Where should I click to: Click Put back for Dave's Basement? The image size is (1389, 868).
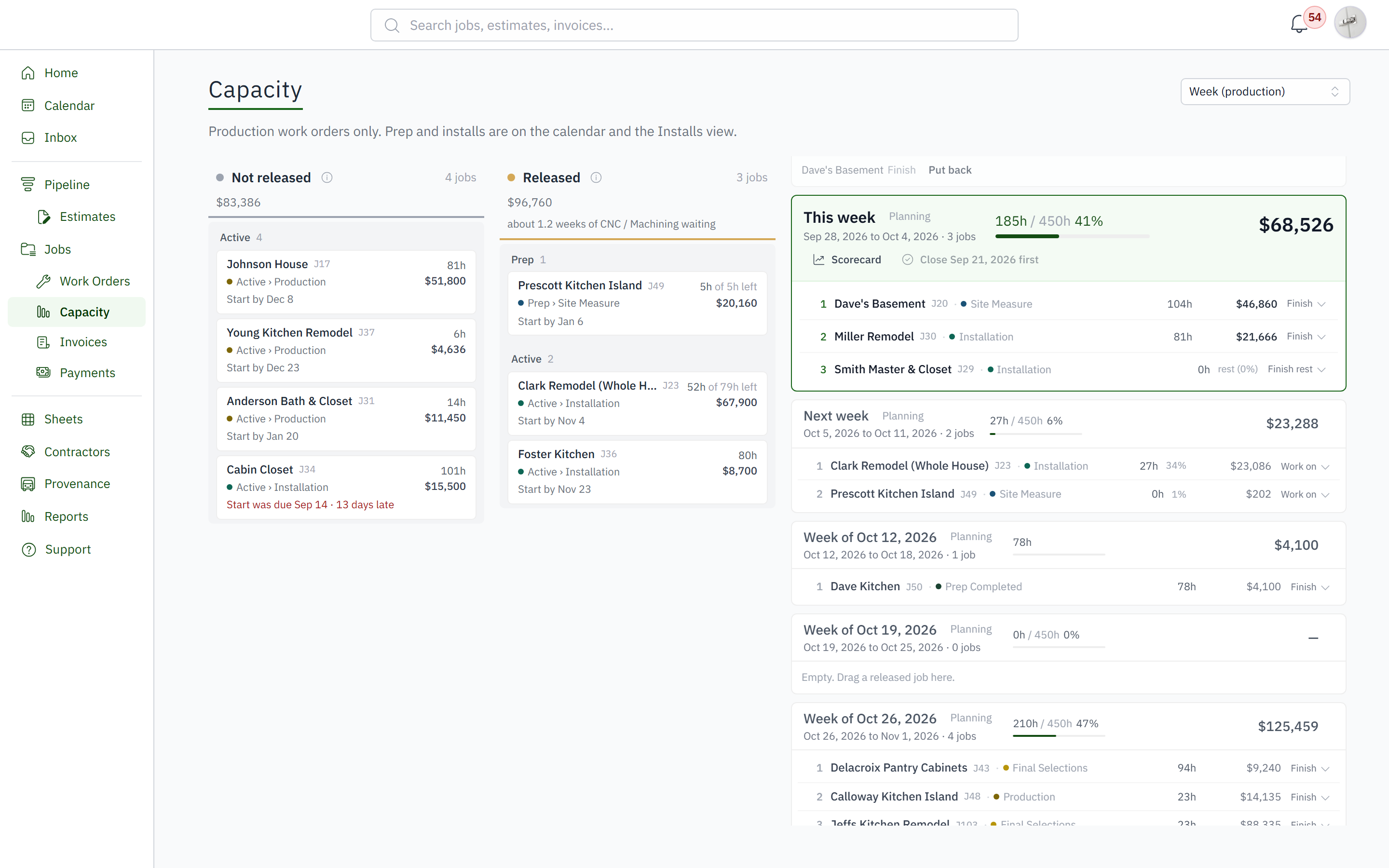(950, 170)
